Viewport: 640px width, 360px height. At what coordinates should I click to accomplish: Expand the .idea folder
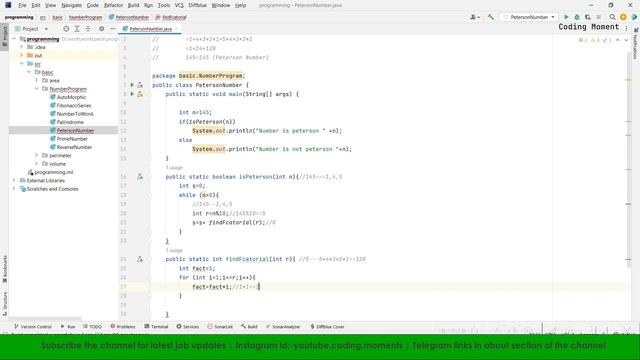point(22,47)
